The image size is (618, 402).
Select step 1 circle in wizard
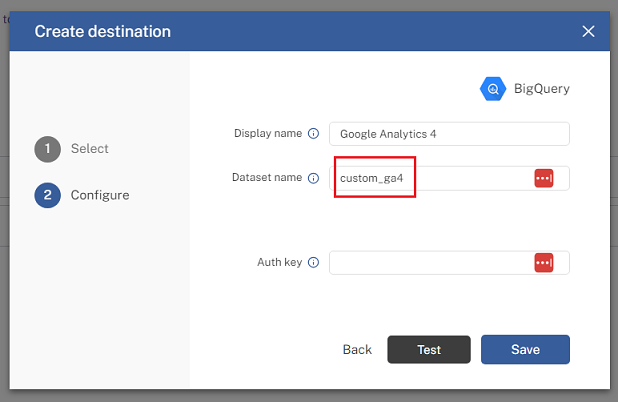[48, 149]
